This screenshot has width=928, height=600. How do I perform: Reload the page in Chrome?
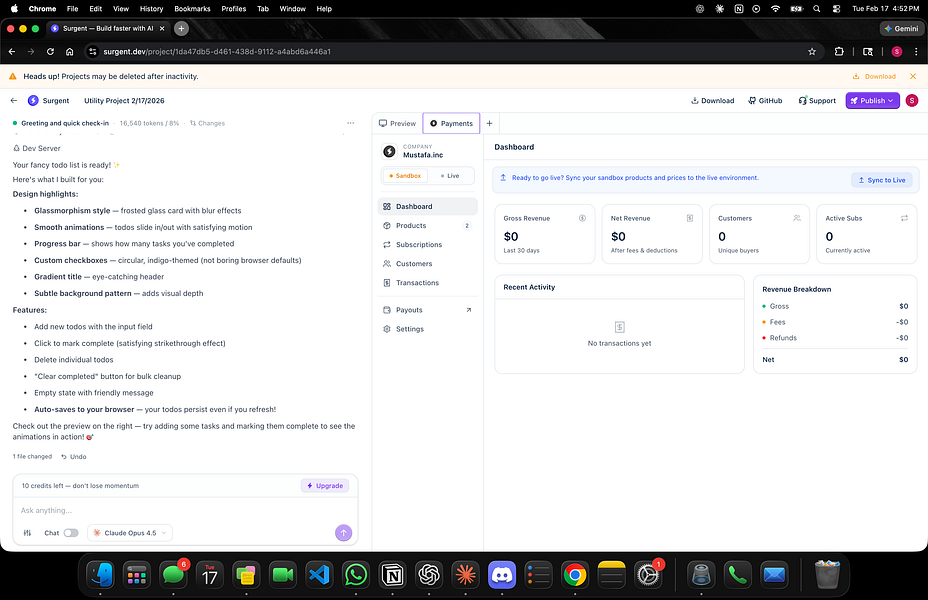(50, 51)
